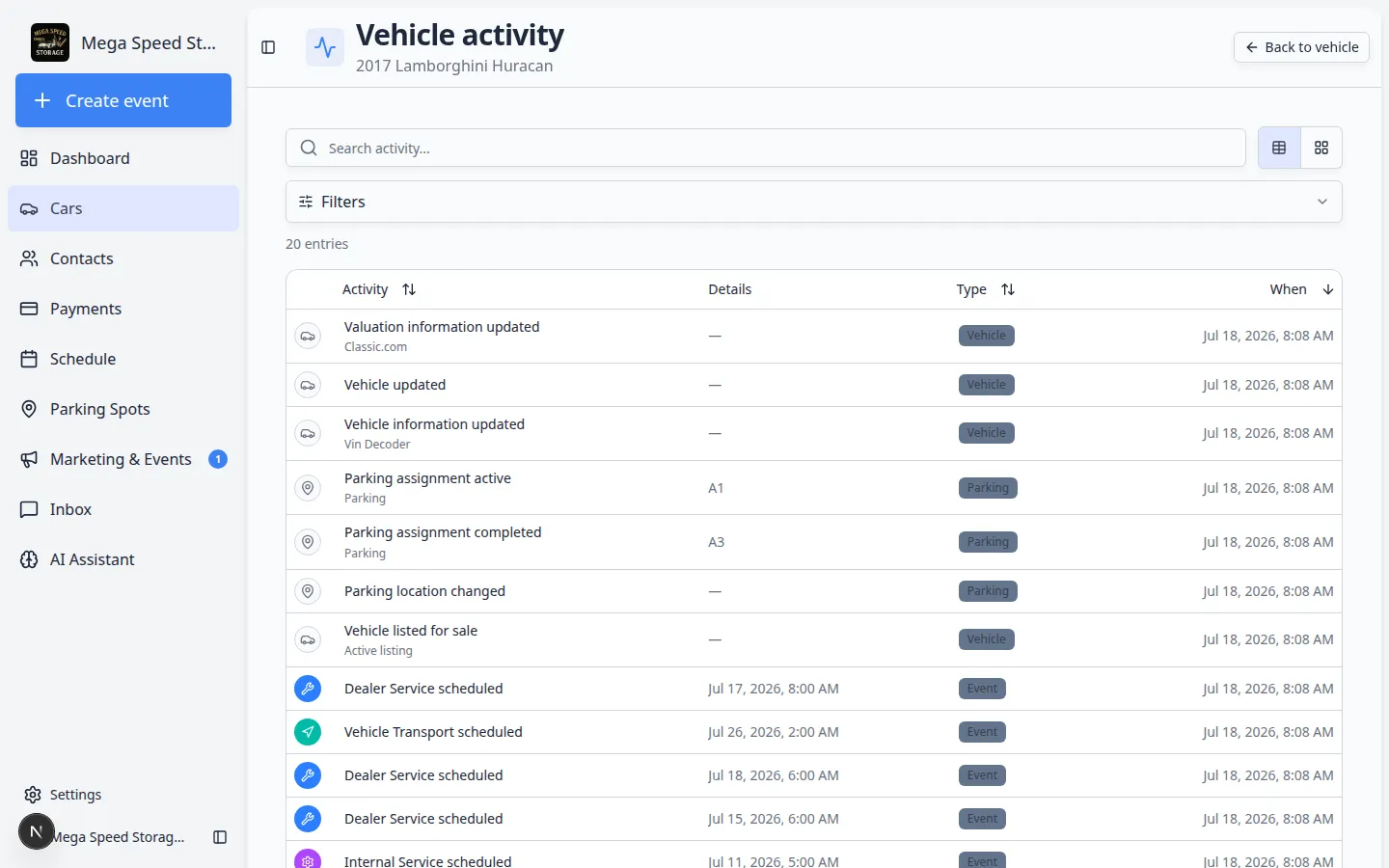Click the Inbox chat bubble icon
The image size is (1389, 868).
click(x=29, y=509)
